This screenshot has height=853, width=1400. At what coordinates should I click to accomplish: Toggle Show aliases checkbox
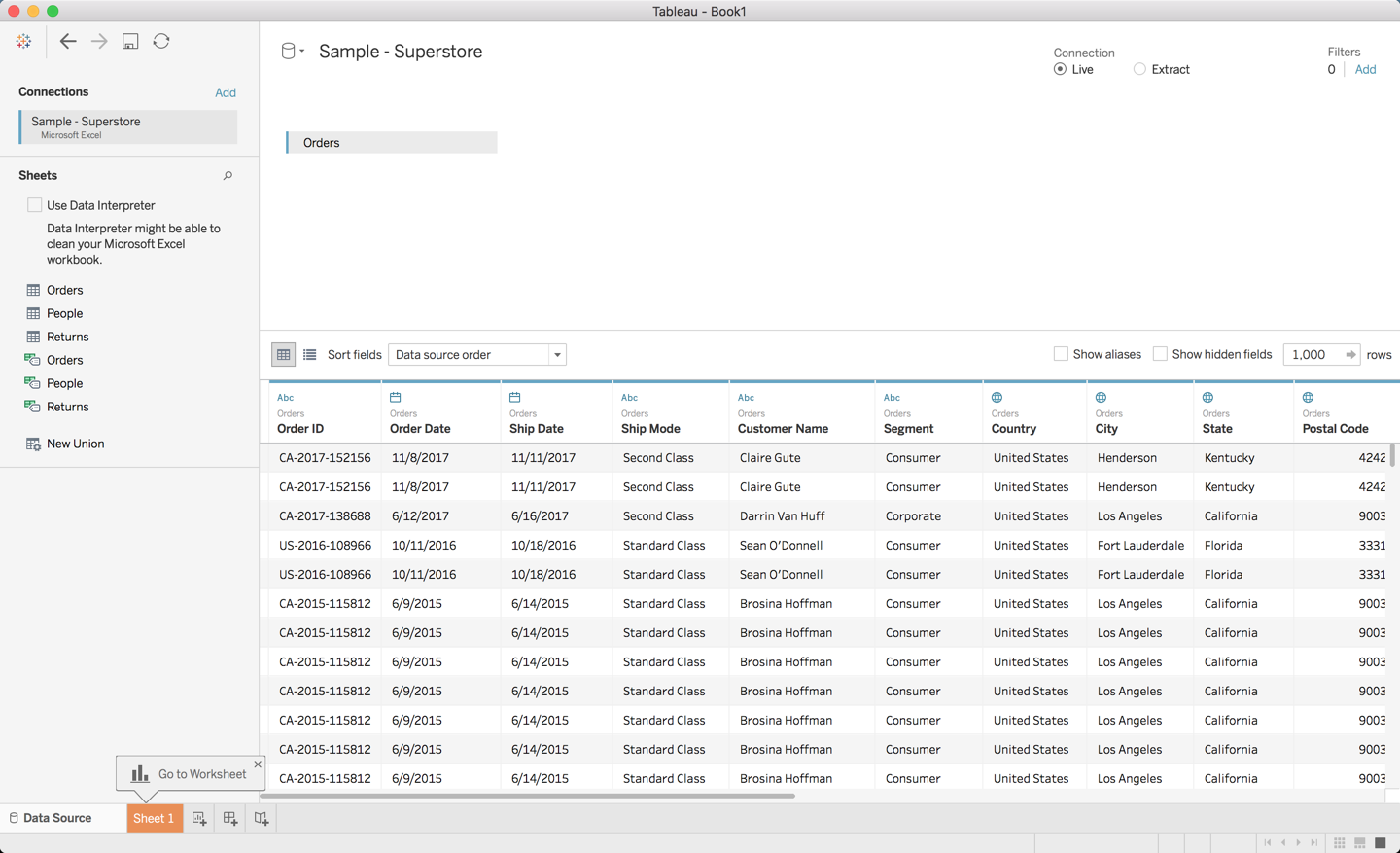[x=1061, y=354]
